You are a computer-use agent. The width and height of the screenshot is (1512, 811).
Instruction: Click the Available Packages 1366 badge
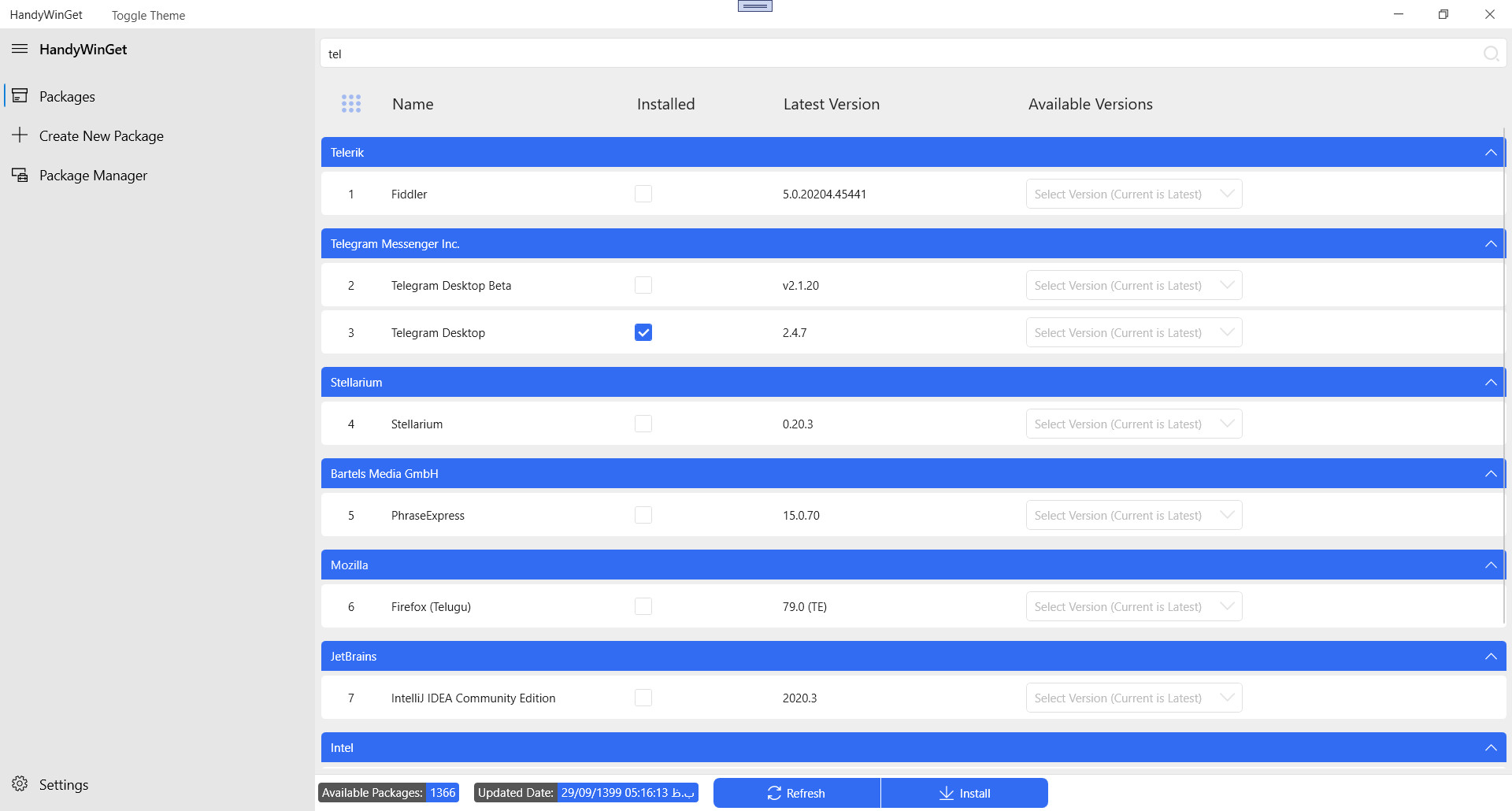pyautogui.click(x=389, y=792)
